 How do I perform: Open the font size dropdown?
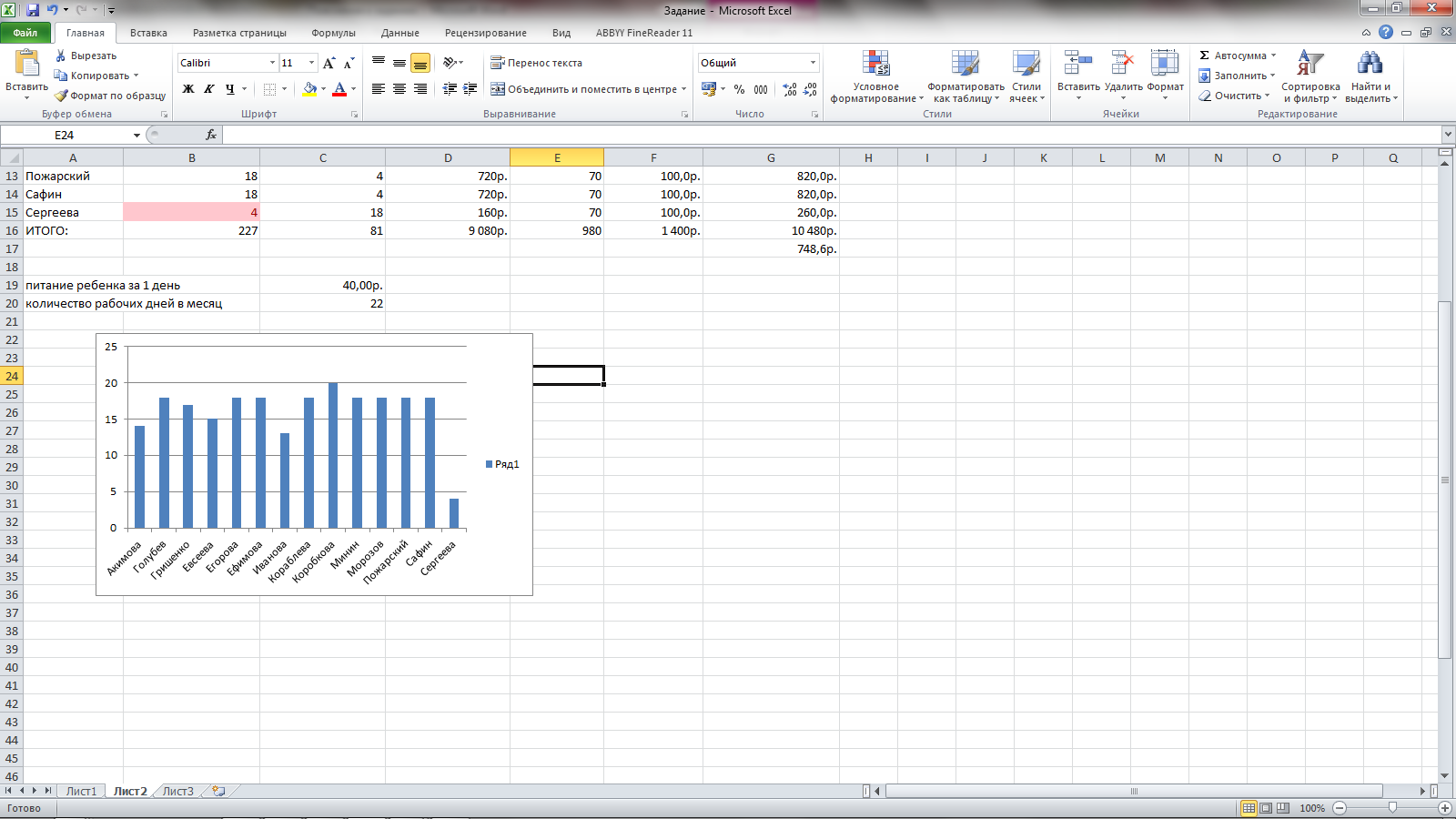pyautogui.click(x=311, y=63)
